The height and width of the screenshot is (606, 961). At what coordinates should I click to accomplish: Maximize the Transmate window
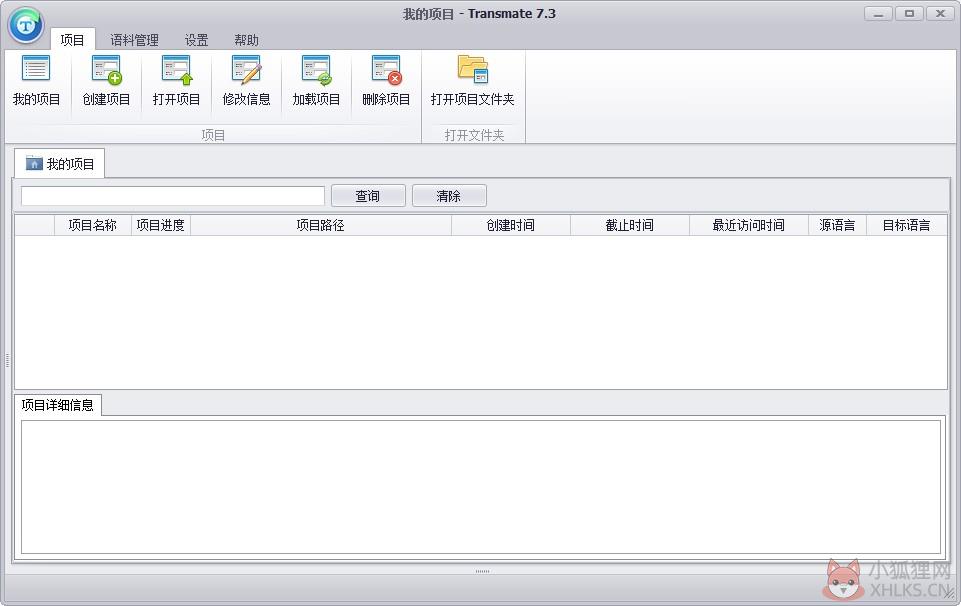pyautogui.click(x=909, y=13)
